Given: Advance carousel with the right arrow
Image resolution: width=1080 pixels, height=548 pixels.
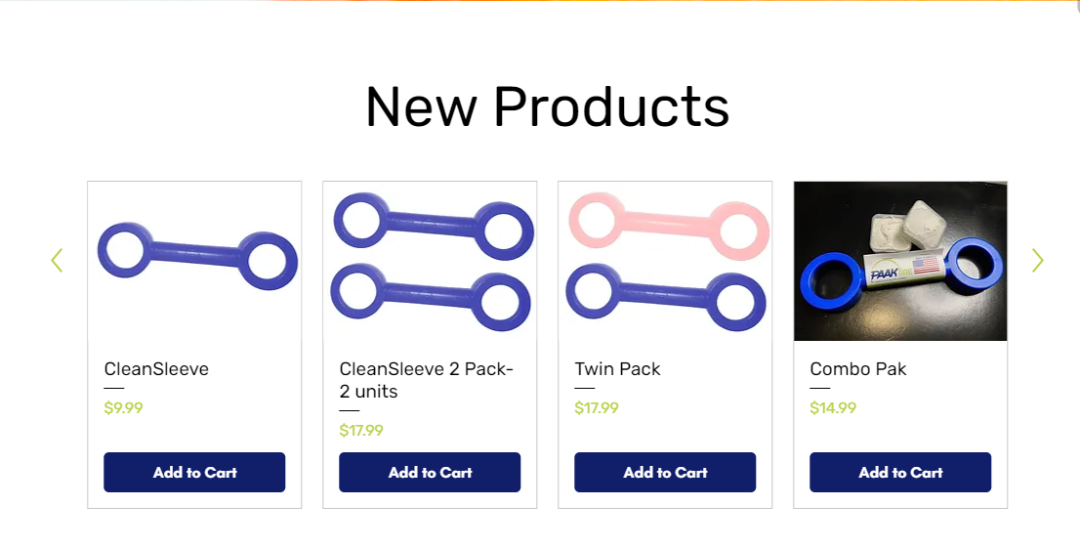Looking at the screenshot, I should (1037, 260).
